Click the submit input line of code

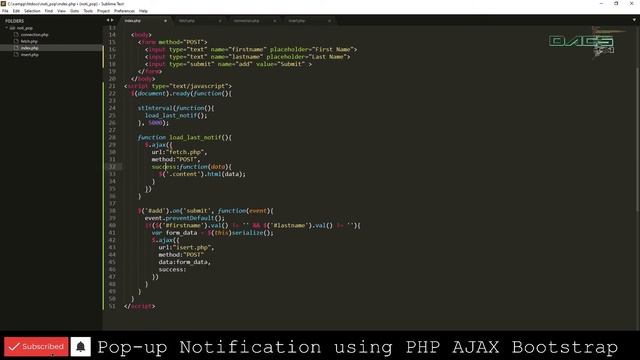[x=228, y=64]
